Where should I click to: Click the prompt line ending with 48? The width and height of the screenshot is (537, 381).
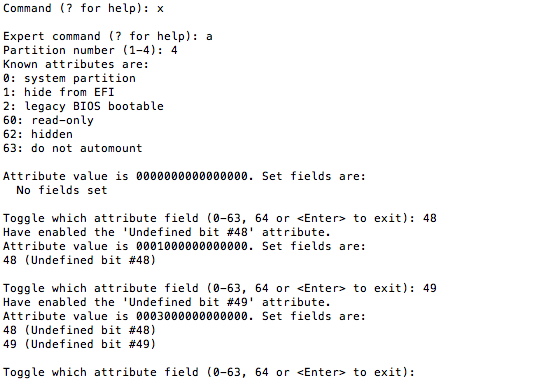pyautogui.click(x=220, y=219)
